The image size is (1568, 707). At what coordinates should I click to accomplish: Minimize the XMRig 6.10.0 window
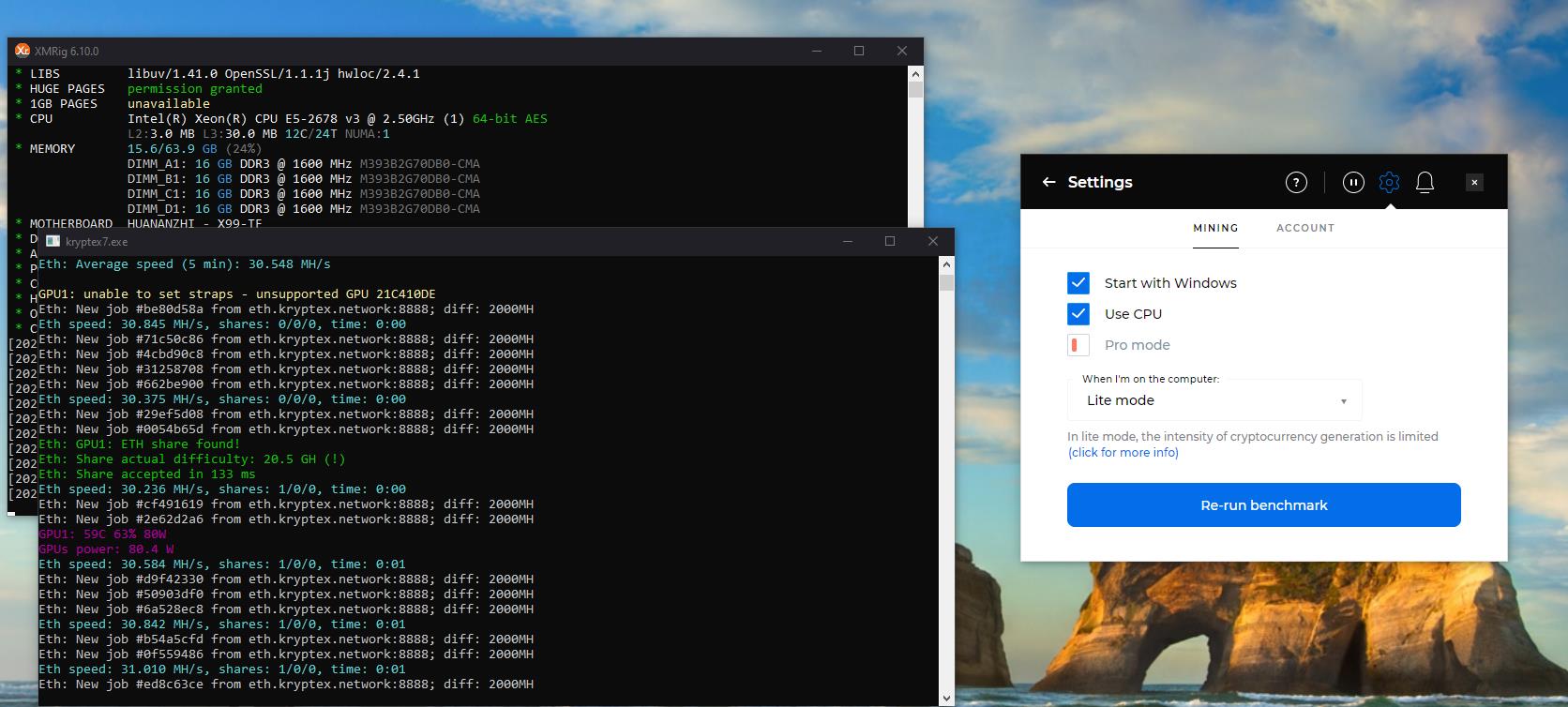pos(815,51)
